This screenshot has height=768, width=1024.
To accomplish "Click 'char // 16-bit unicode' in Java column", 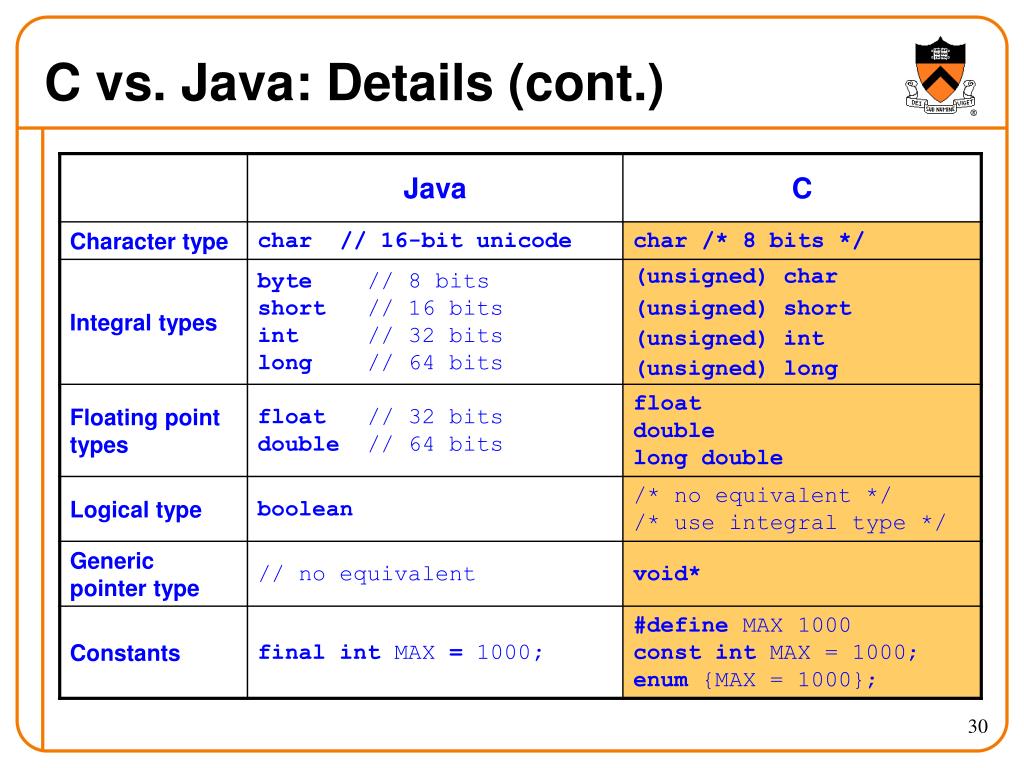I will coord(415,241).
